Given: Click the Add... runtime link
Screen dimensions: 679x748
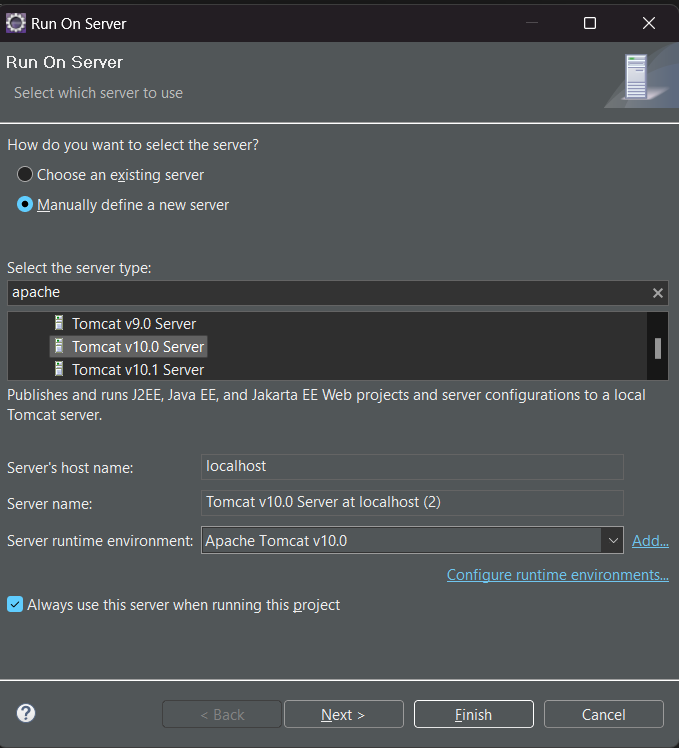Looking at the screenshot, I should point(650,540).
